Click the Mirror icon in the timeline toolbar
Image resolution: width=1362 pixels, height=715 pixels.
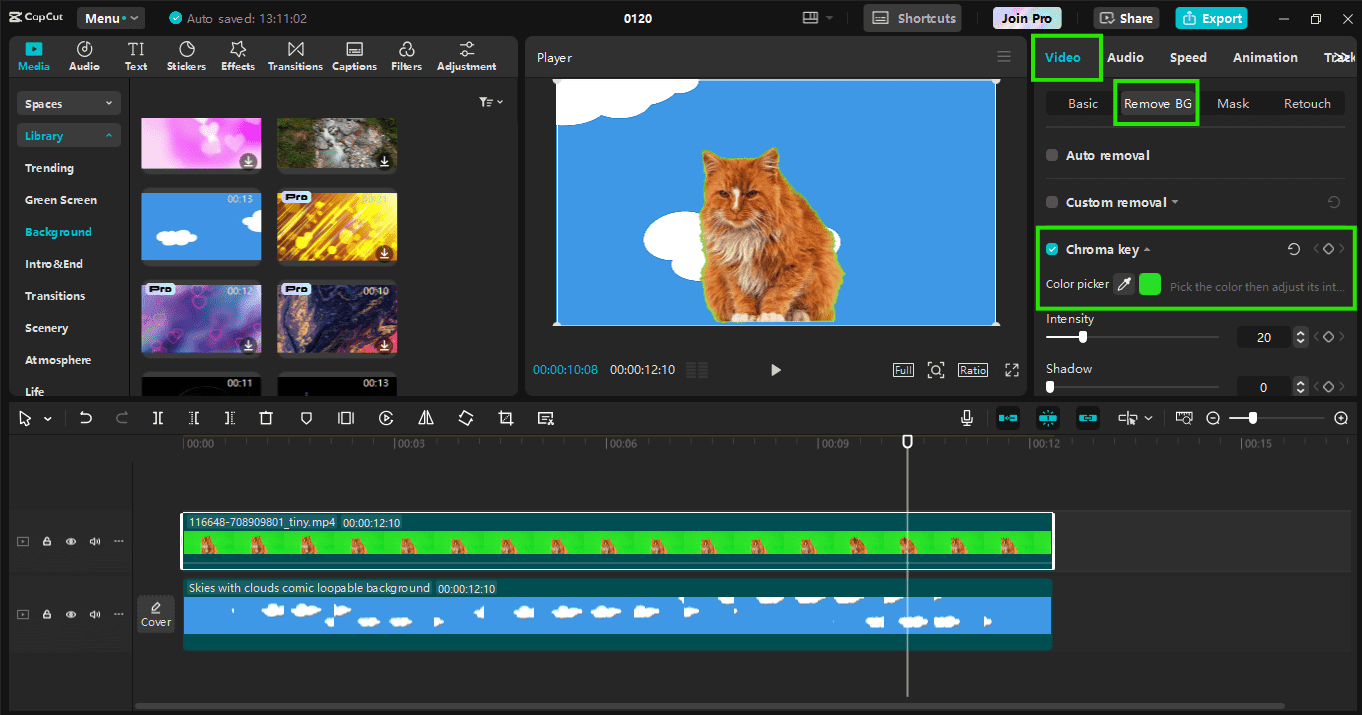[x=425, y=417]
